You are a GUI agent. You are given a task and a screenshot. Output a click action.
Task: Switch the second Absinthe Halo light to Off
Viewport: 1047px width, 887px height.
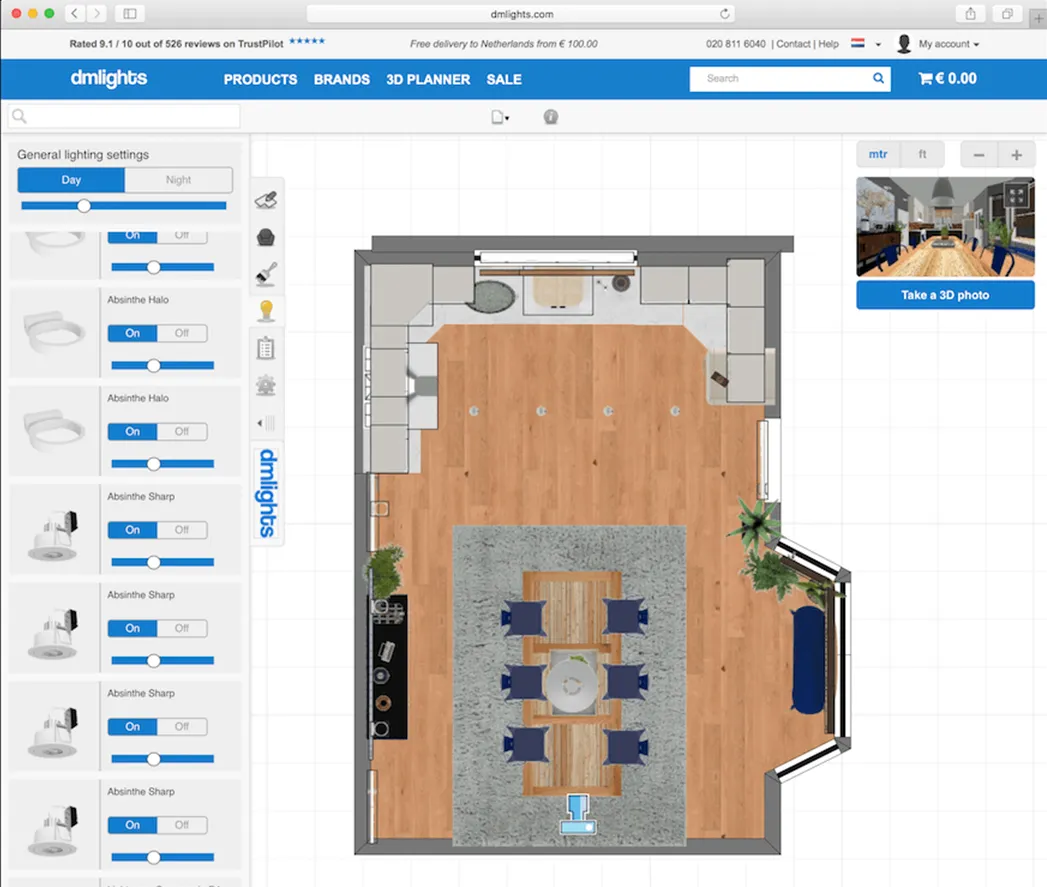tap(182, 431)
